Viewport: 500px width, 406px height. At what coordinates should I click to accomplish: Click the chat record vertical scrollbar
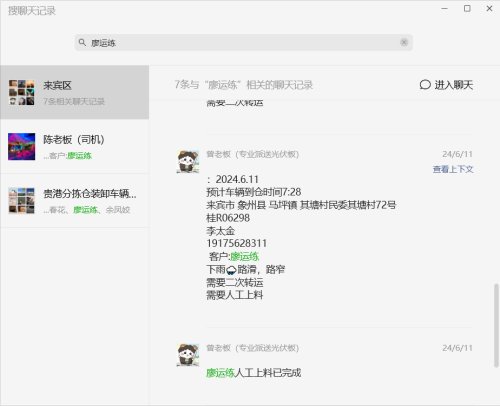496,325
